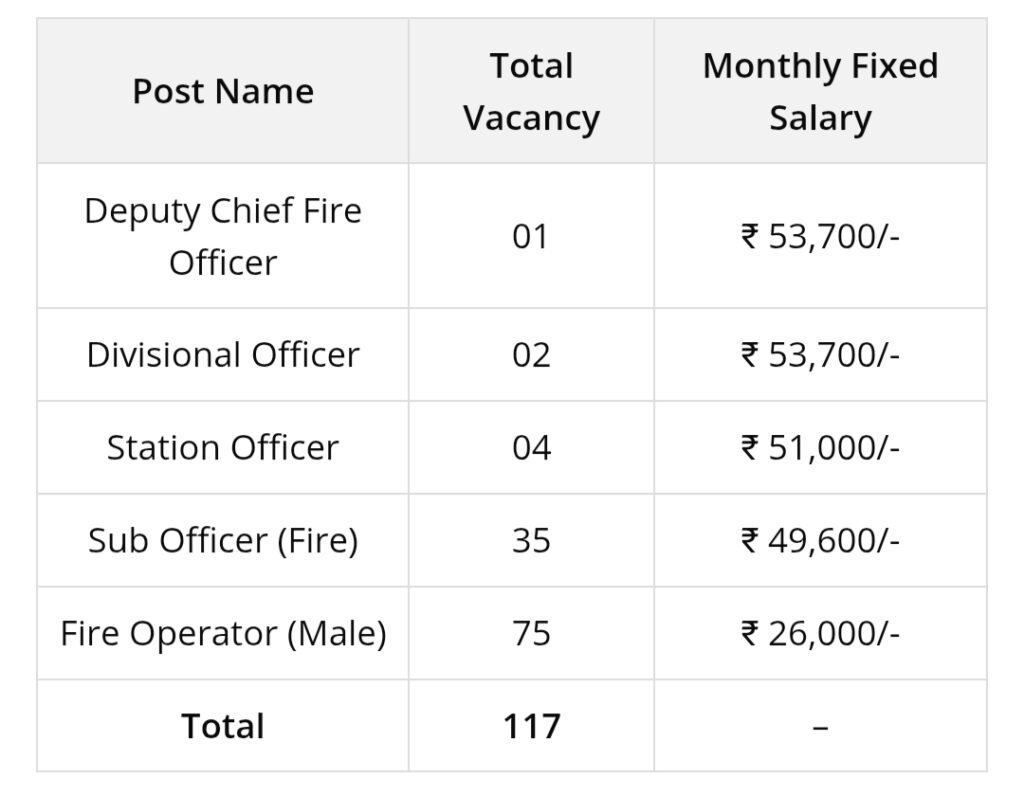Screen dimensions: 1024x796
Task: Click the Monthly Fixed Salary header
Action: 820,92
